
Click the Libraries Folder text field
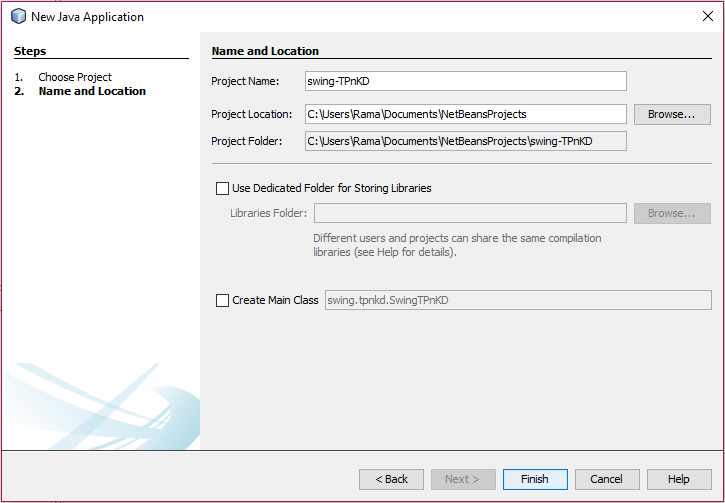coord(470,213)
